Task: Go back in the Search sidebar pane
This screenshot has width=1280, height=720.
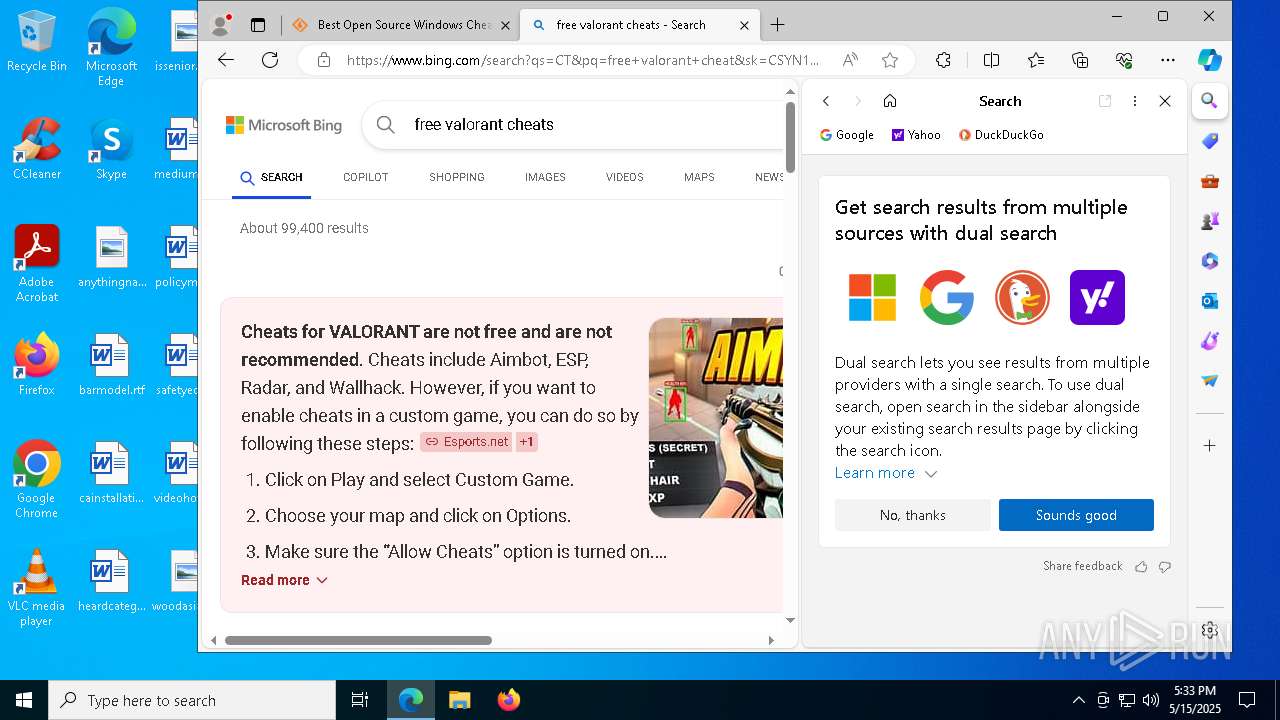Action: coord(826,101)
